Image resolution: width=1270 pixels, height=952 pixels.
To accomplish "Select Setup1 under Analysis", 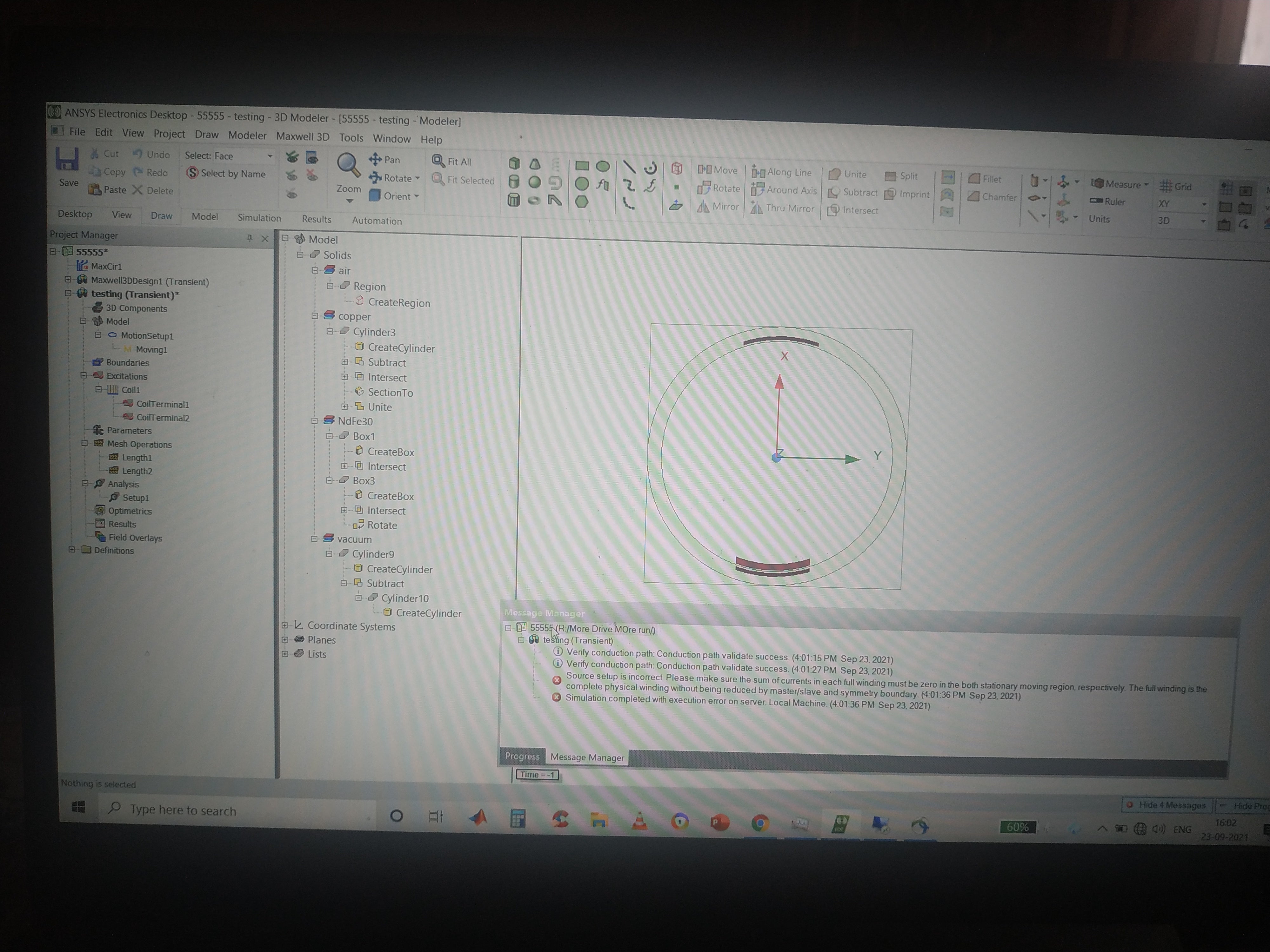I will 136,498.
